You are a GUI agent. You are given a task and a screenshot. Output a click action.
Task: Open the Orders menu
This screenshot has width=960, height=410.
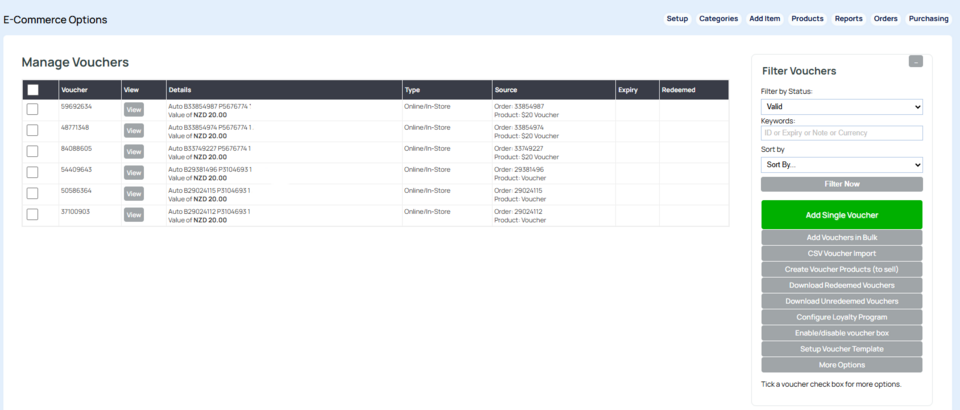(885, 19)
